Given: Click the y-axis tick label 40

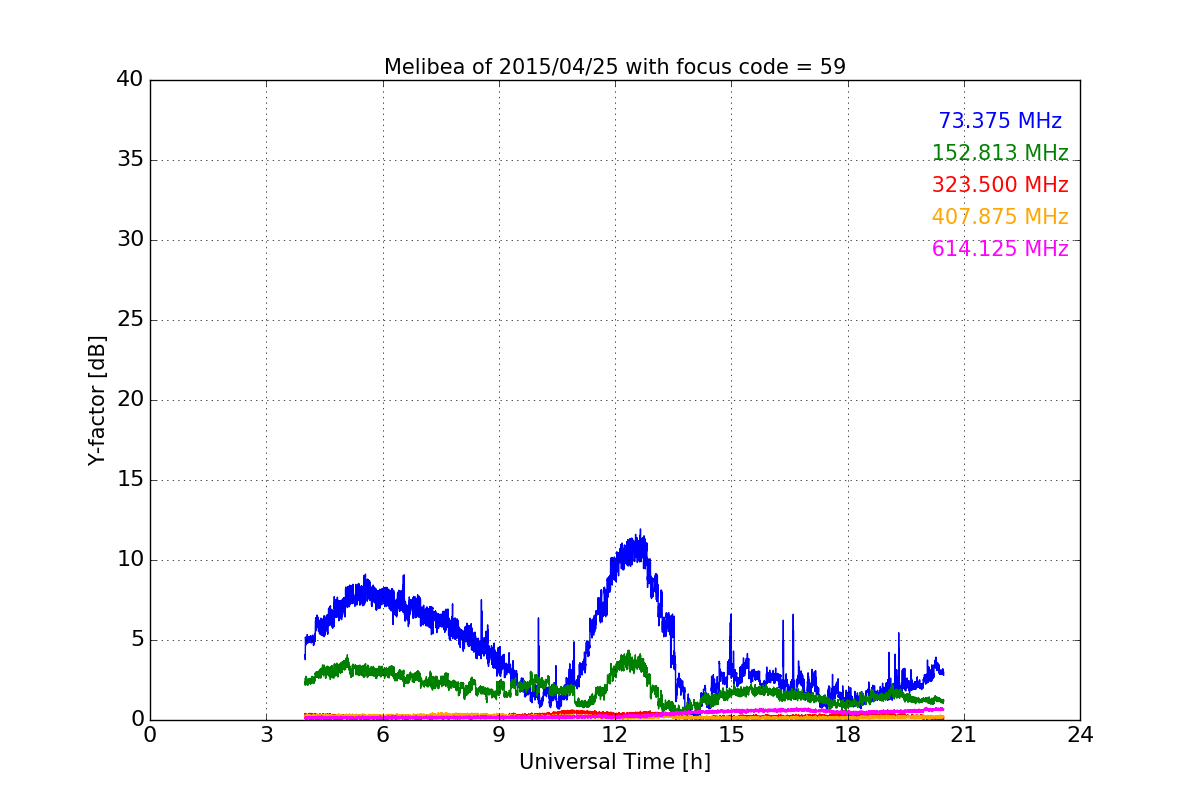Looking at the screenshot, I should pos(130,79).
